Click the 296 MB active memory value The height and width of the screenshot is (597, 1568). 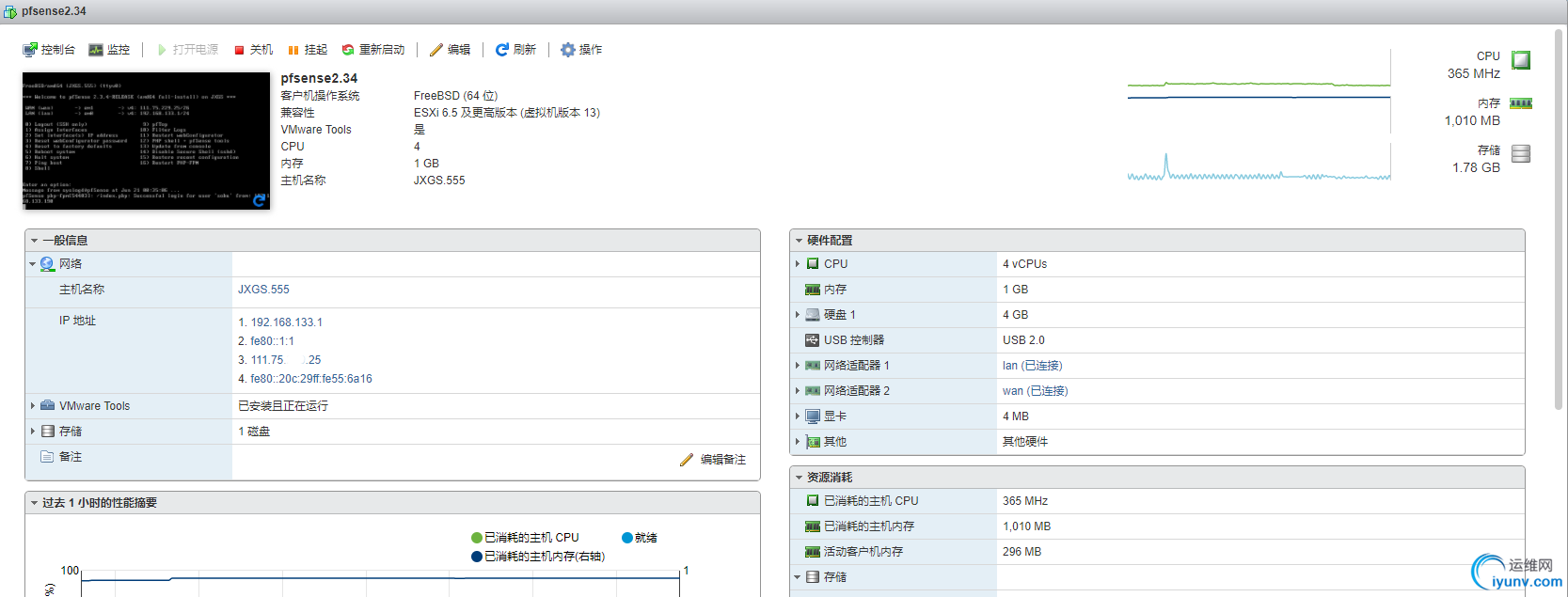1022,552
